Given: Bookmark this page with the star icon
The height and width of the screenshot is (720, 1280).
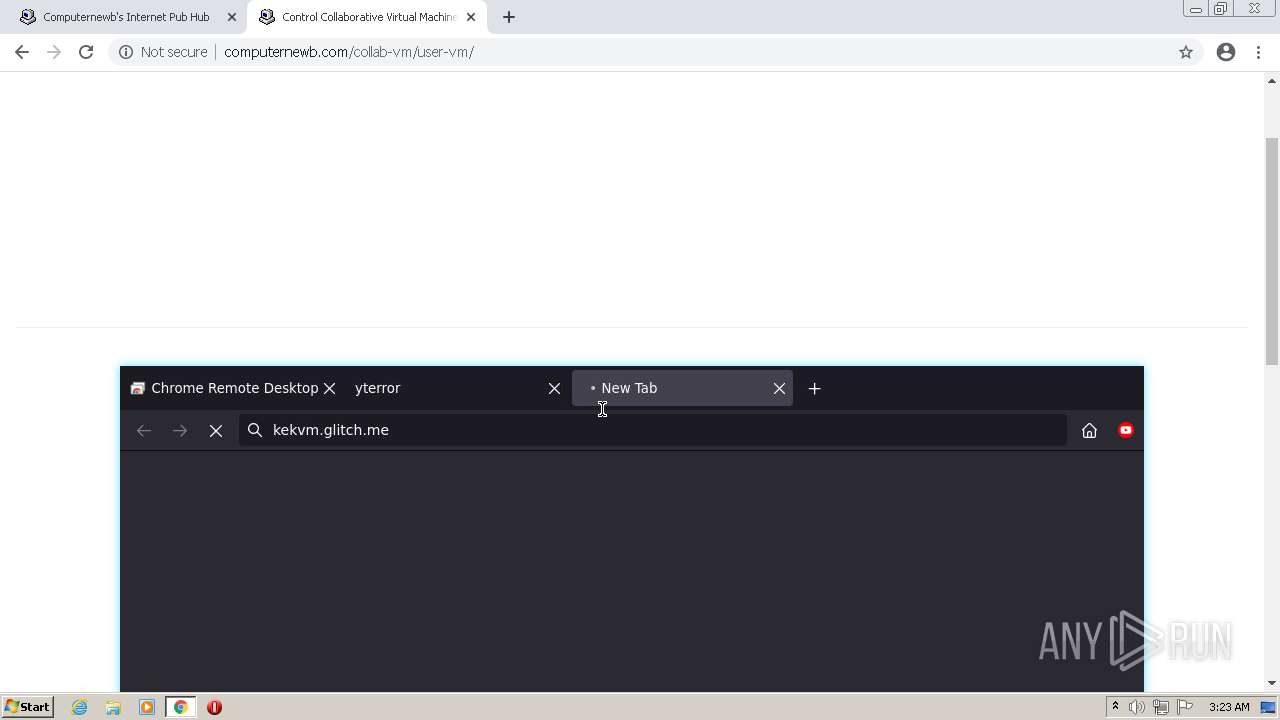Looking at the screenshot, I should pos(1186,52).
